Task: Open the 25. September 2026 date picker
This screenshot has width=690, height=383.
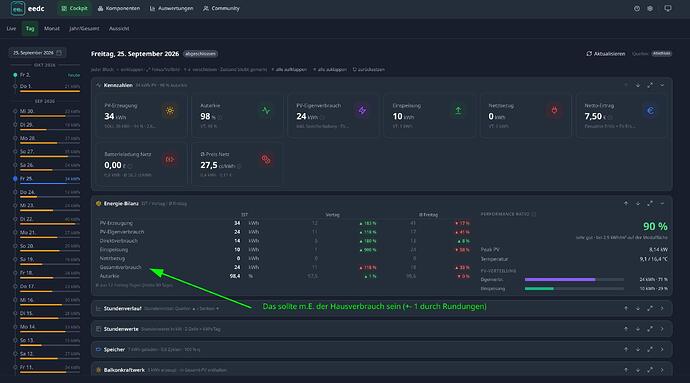Action: point(37,53)
